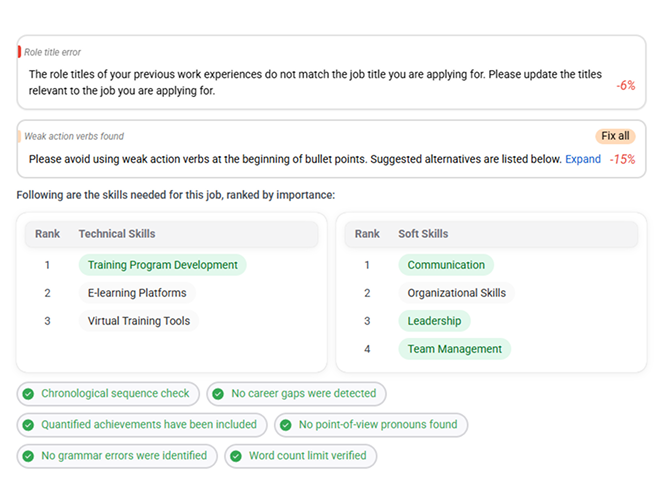Click the Quantified achievements have been included badge
The width and height of the screenshot is (667, 500).
142,425
